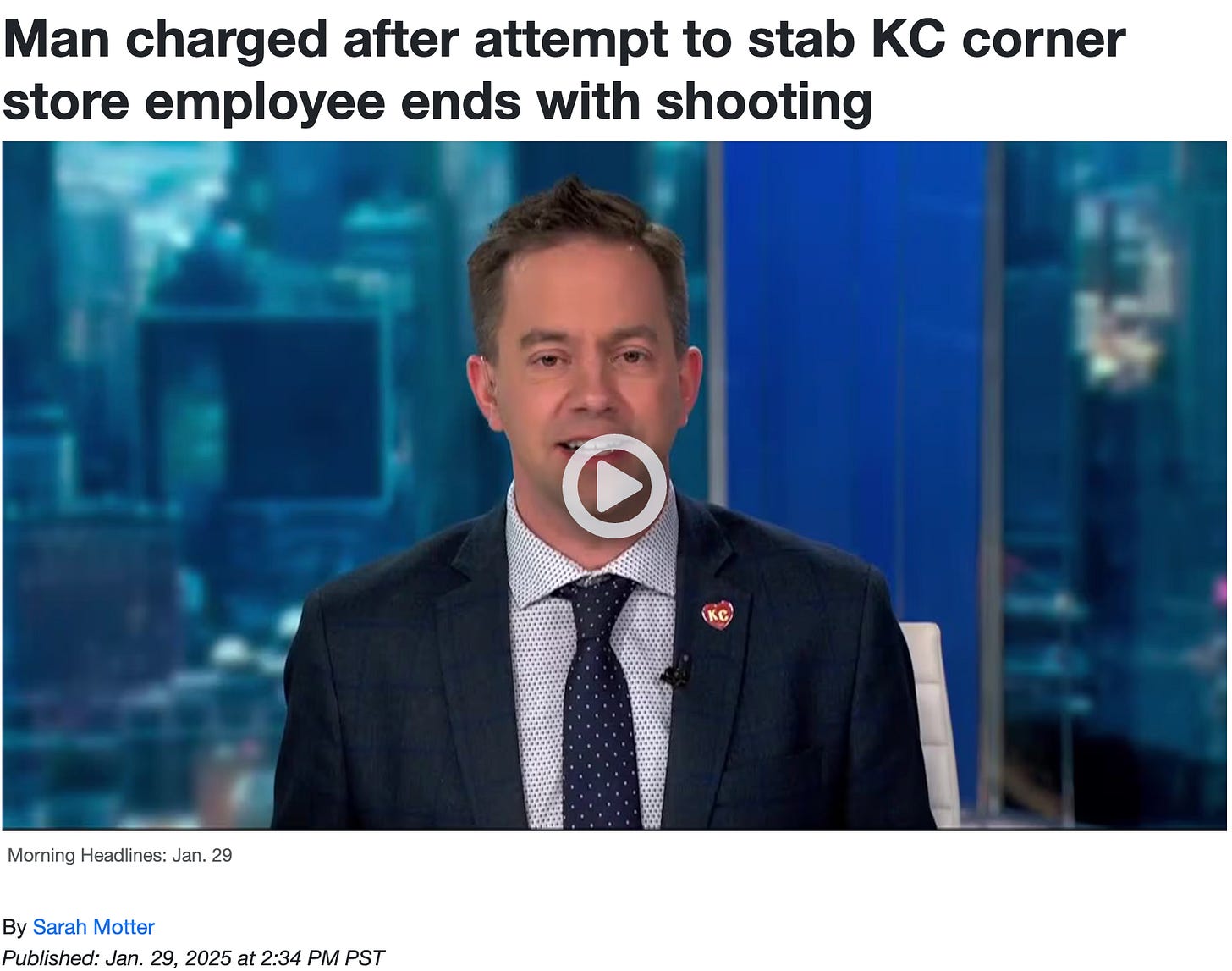Click the word "shooting" in the headline
This screenshot has height=971, width=1232.
[763, 102]
